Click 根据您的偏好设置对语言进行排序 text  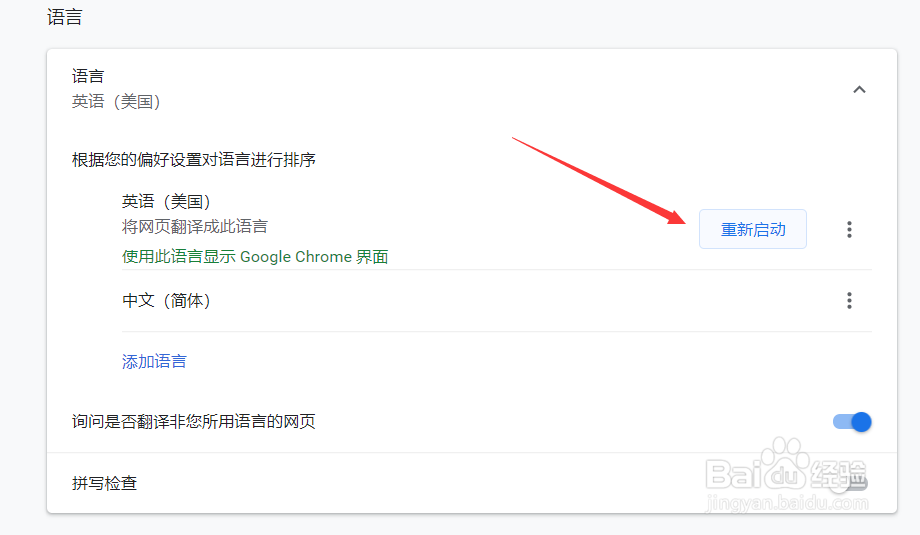[194, 160]
